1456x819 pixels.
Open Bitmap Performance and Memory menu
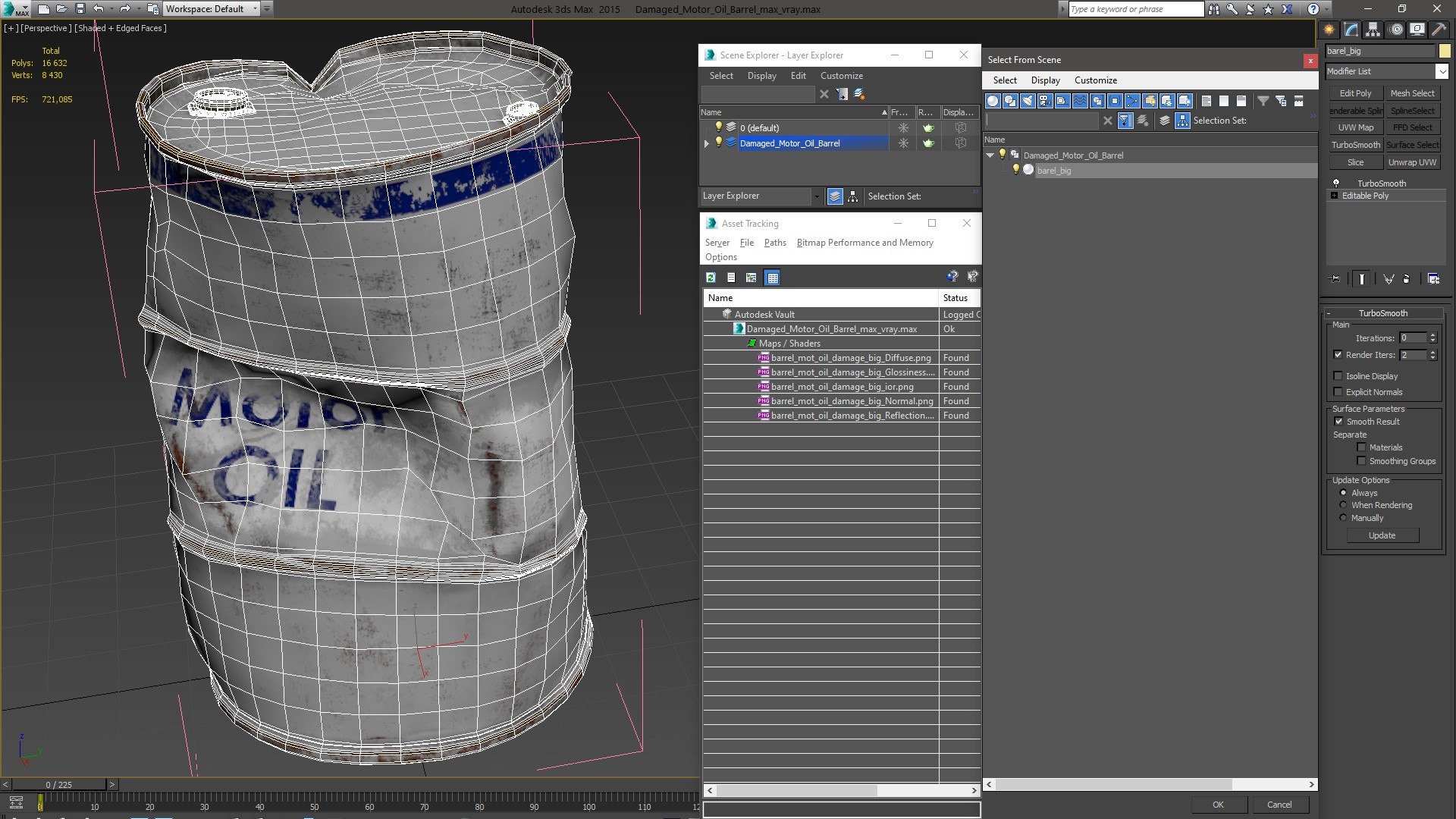(x=864, y=243)
